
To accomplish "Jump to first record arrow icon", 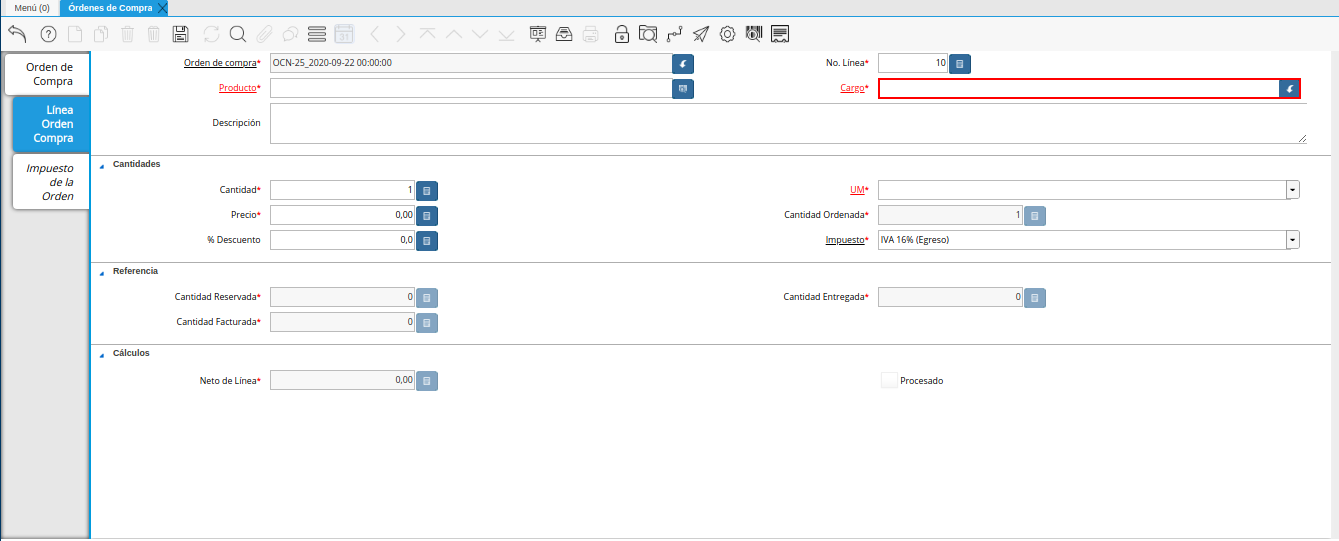I will point(428,34).
